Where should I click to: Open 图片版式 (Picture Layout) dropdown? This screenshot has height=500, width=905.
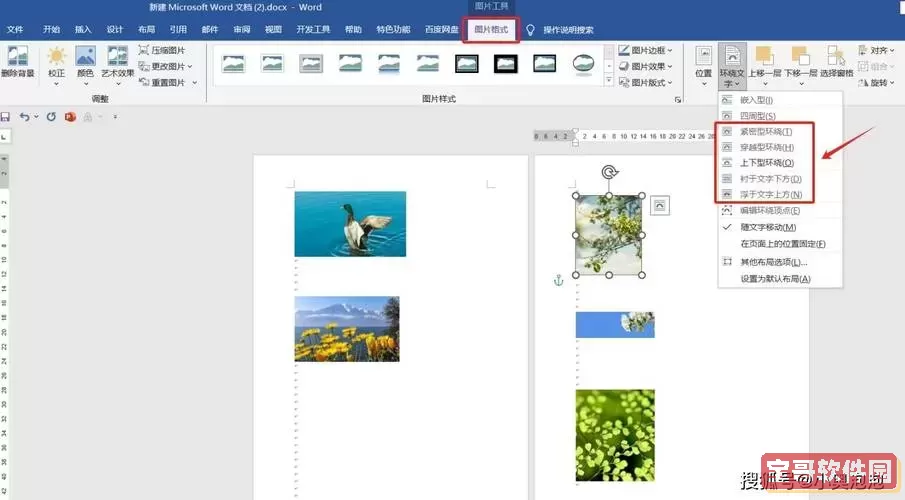[x=646, y=83]
